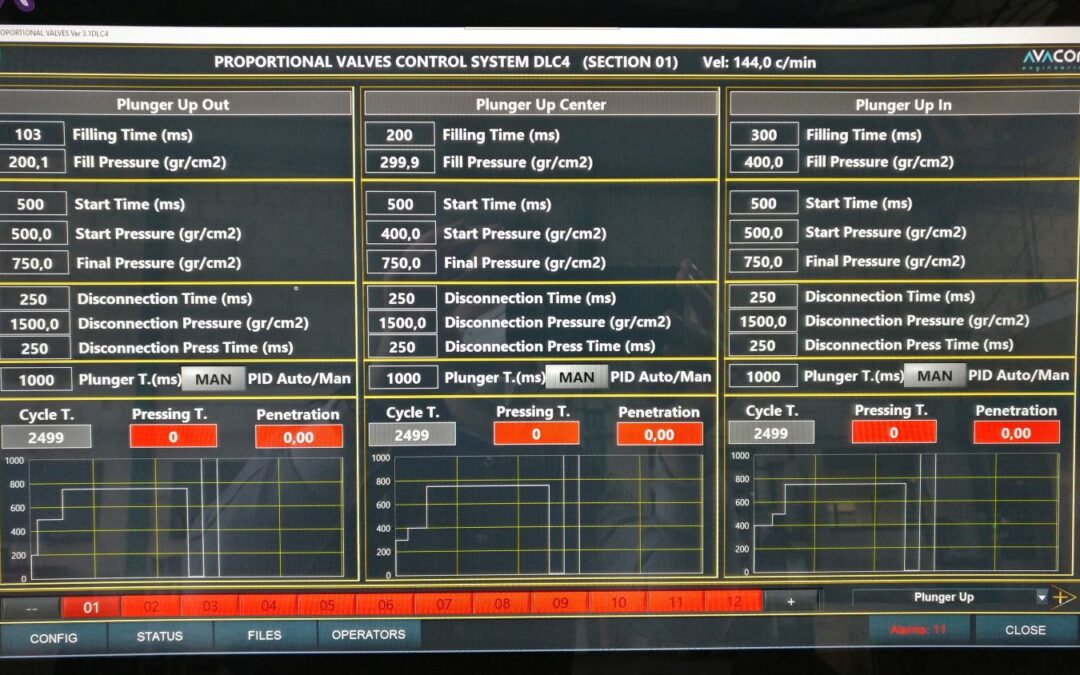Toggle MAN mode for Plunger Up Out
1080x675 pixels.
coord(213,379)
